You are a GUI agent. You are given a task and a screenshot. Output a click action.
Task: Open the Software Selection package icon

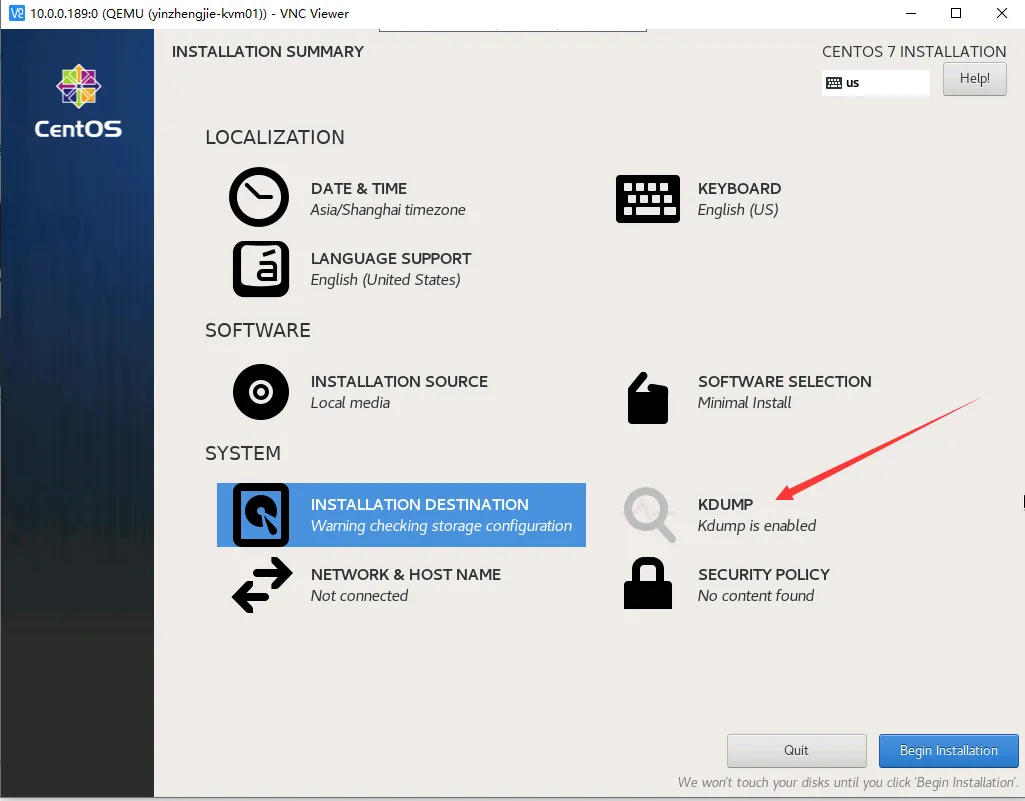[648, 398]
